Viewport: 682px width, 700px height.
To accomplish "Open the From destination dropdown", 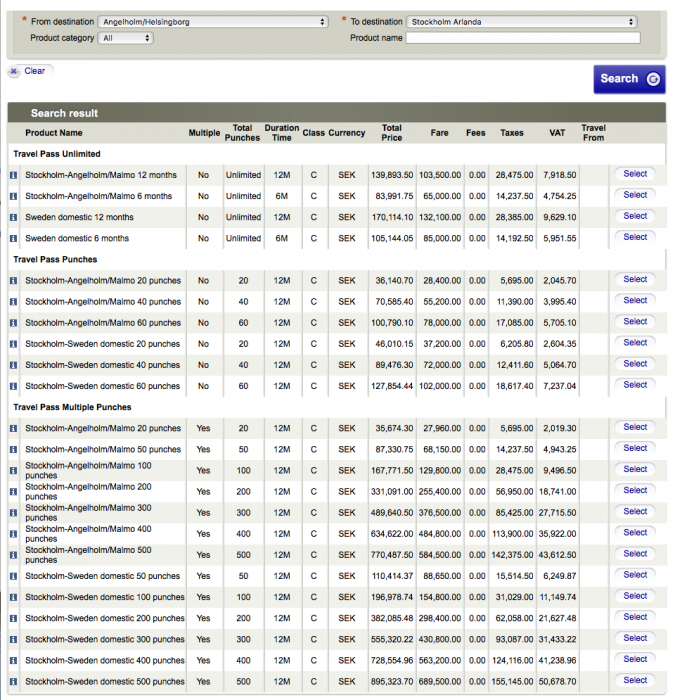I will click(x=213, y=21).
